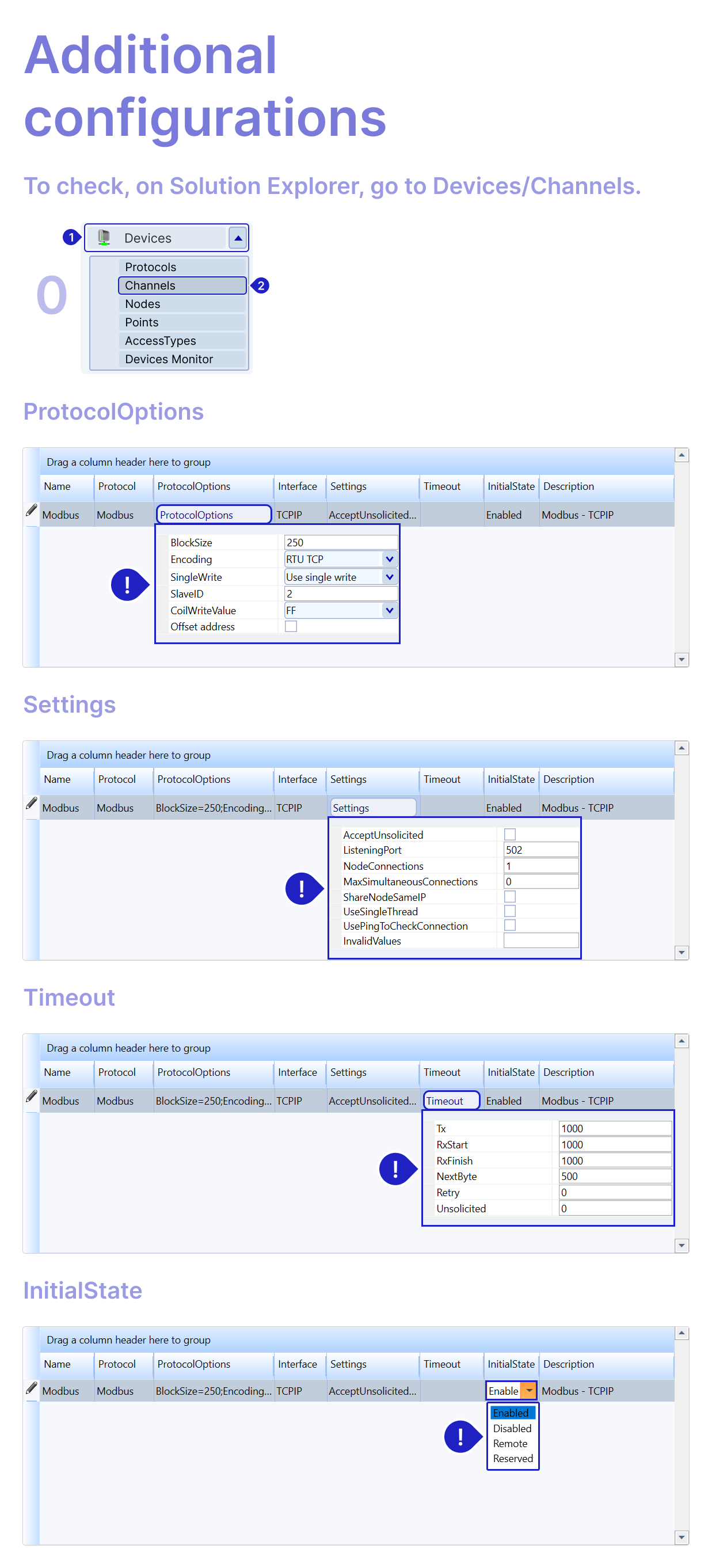Choose Disabled from the InitialState list
This screenshot has width=712, height=1568.
[512, 1428]
